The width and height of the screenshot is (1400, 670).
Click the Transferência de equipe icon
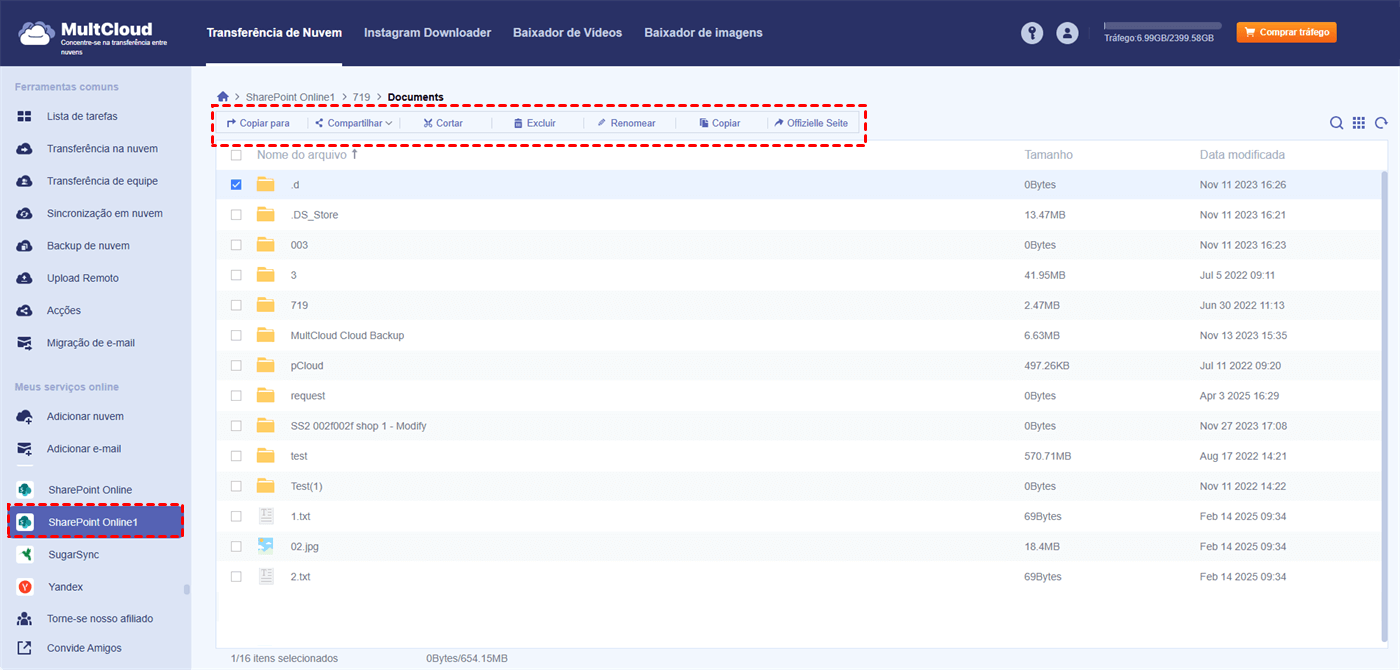[x=24, y=181]
